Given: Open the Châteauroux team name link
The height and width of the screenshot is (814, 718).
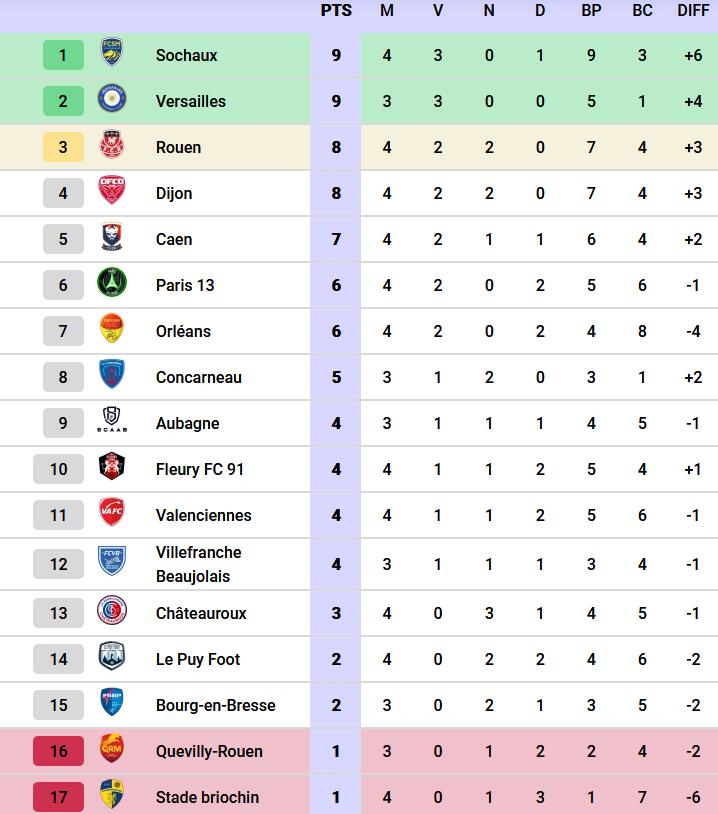Looking at the screenshot, I should pyautogui.click(x=201, y=613).
